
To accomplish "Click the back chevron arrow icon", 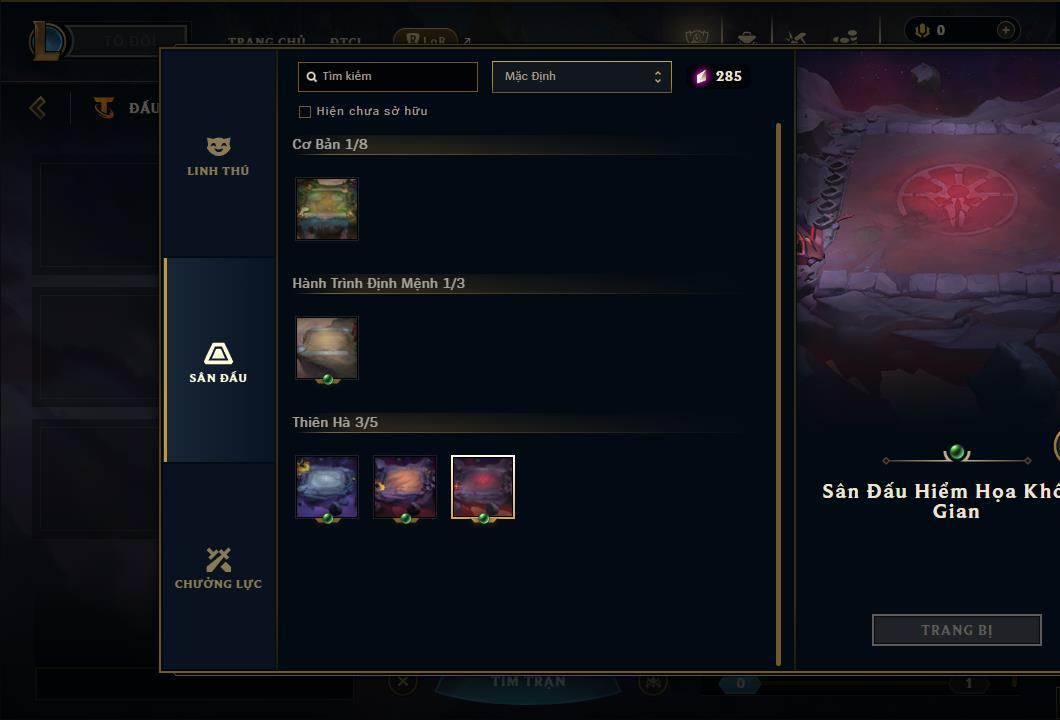I will pos(37,107).
